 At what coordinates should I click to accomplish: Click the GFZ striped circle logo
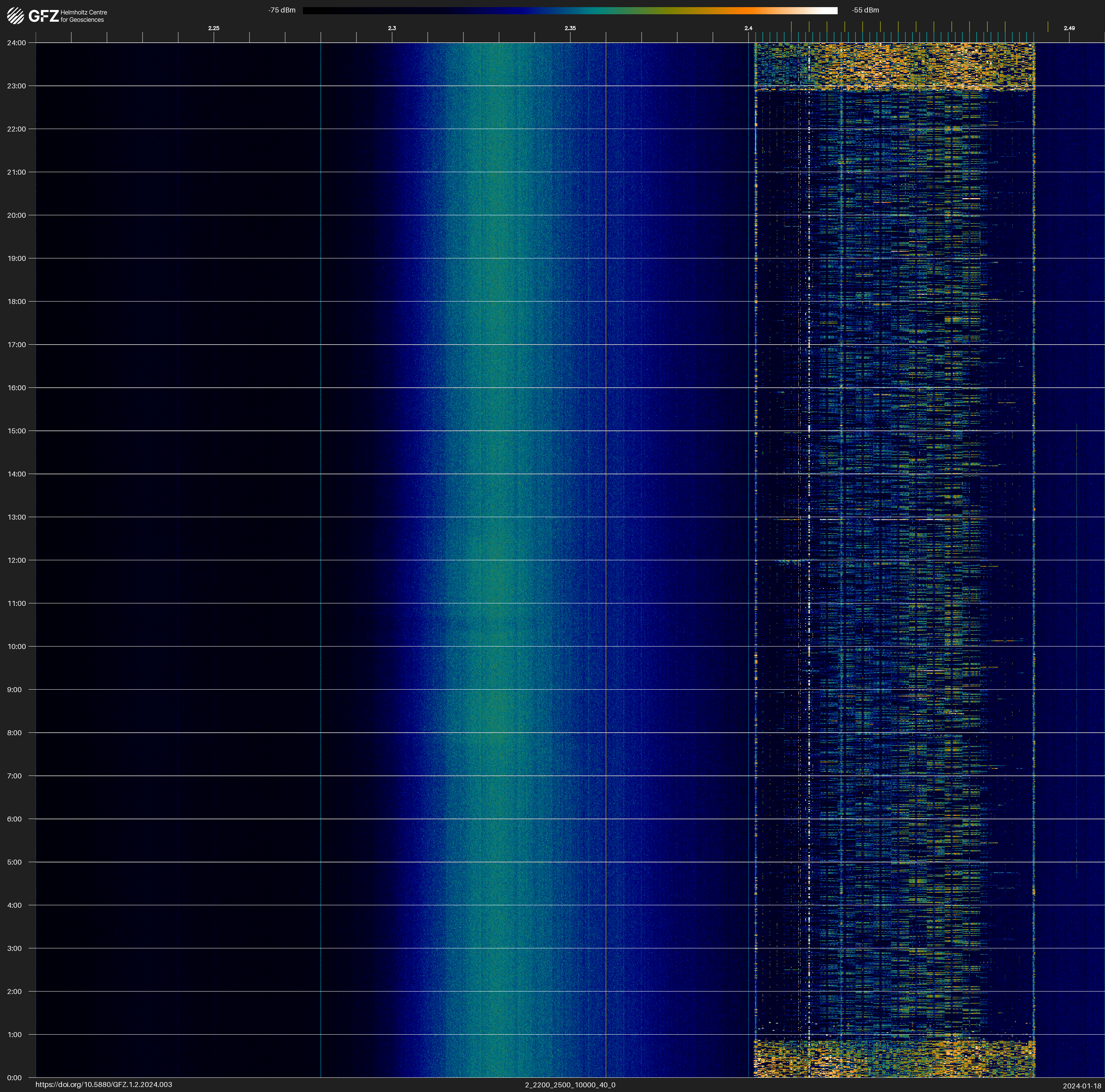(15, 15)
